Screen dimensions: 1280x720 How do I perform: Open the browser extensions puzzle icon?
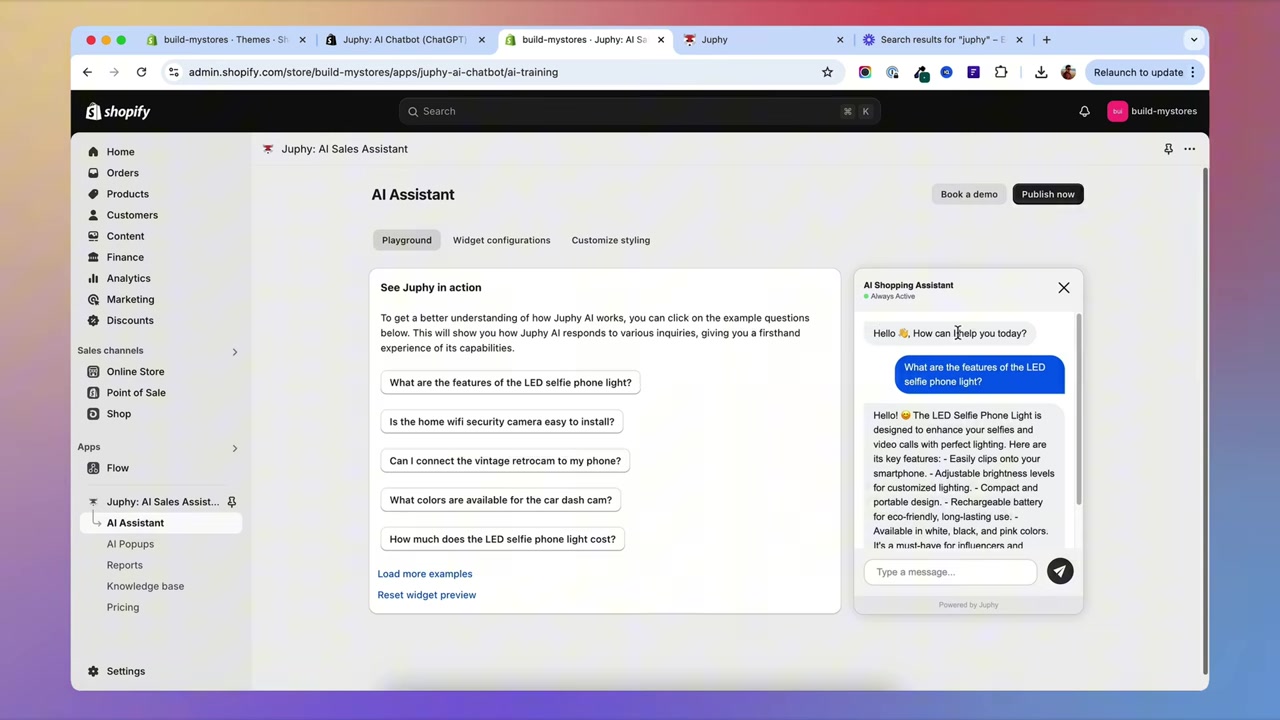(1001, 72)
